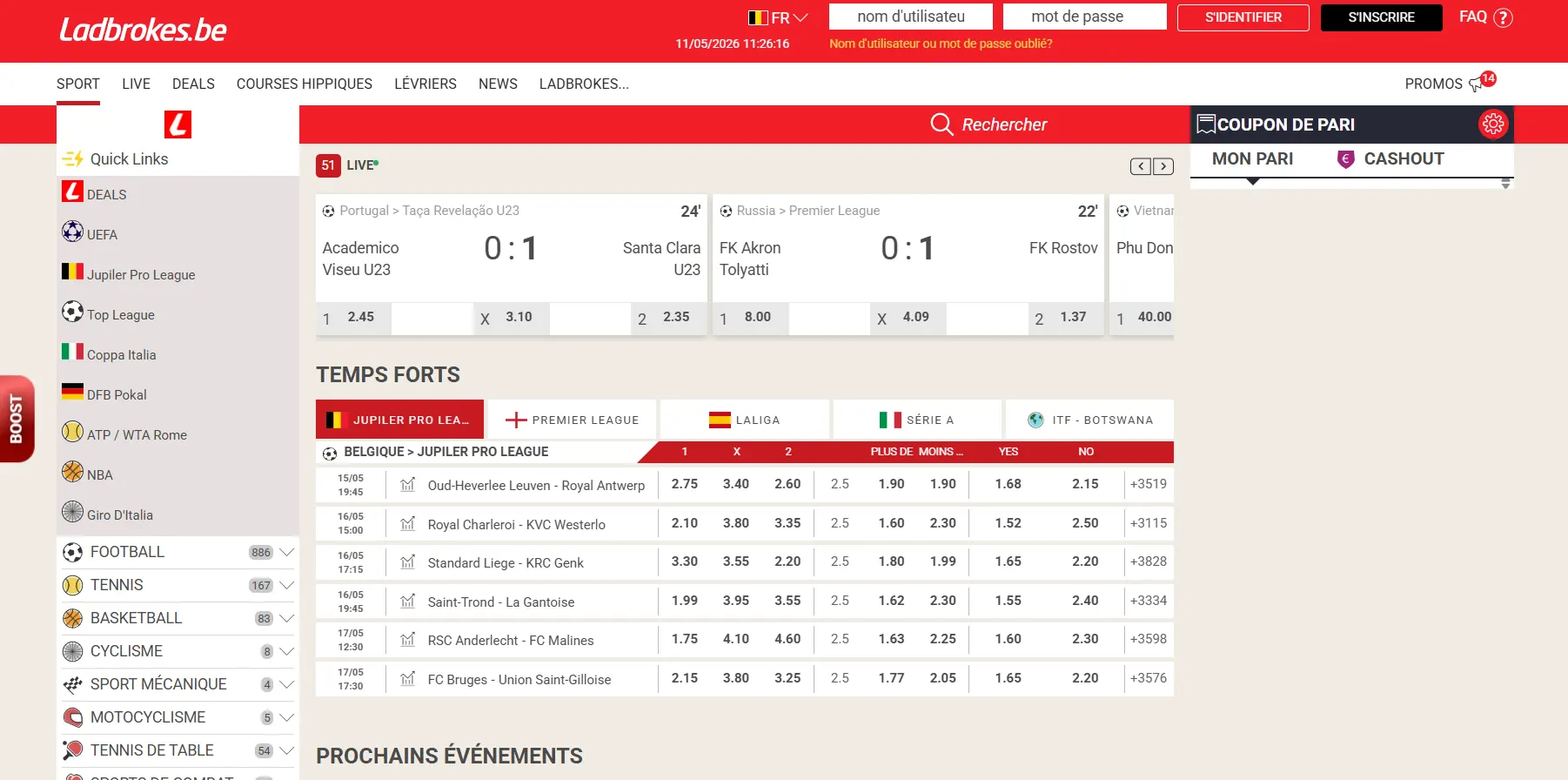Expand the SPORT MÉCANIQUE category chevron
The height and width of the screenshot is (780, 1568).
pyautogui.click(x=286, y=684)
